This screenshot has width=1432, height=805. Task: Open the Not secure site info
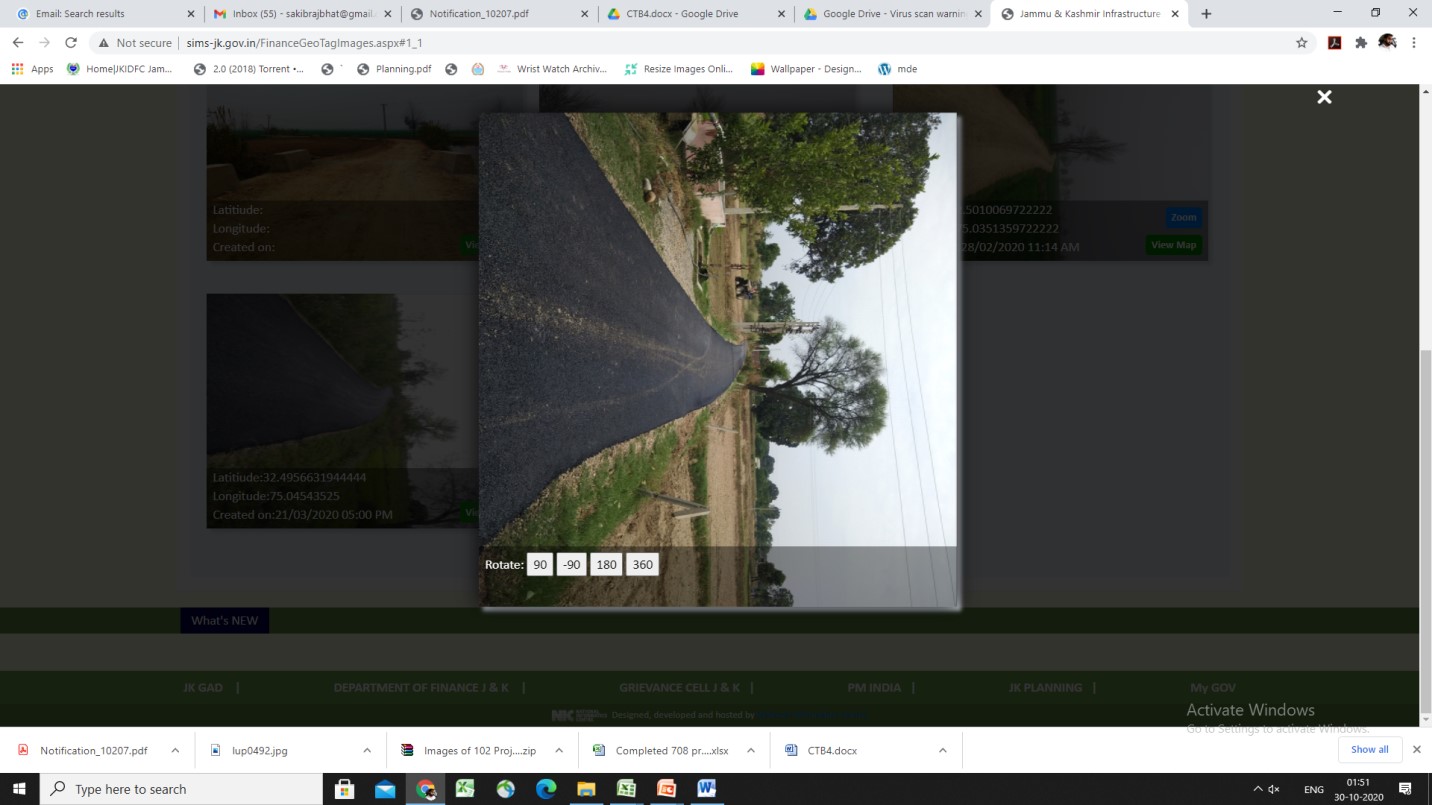134,43
